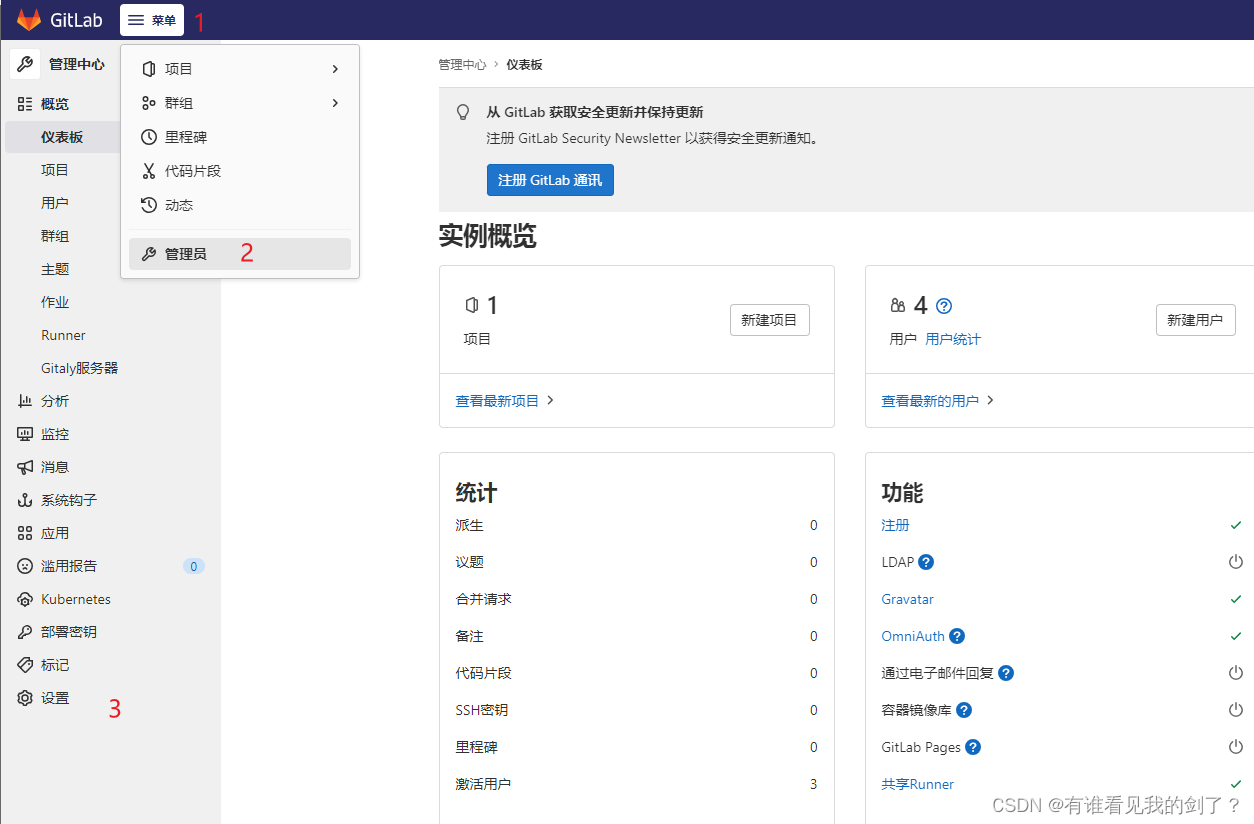Click the 项目 icon in the dropdown menu
The width and height of the screenshot is (1254, 824).
coord(149,69)
